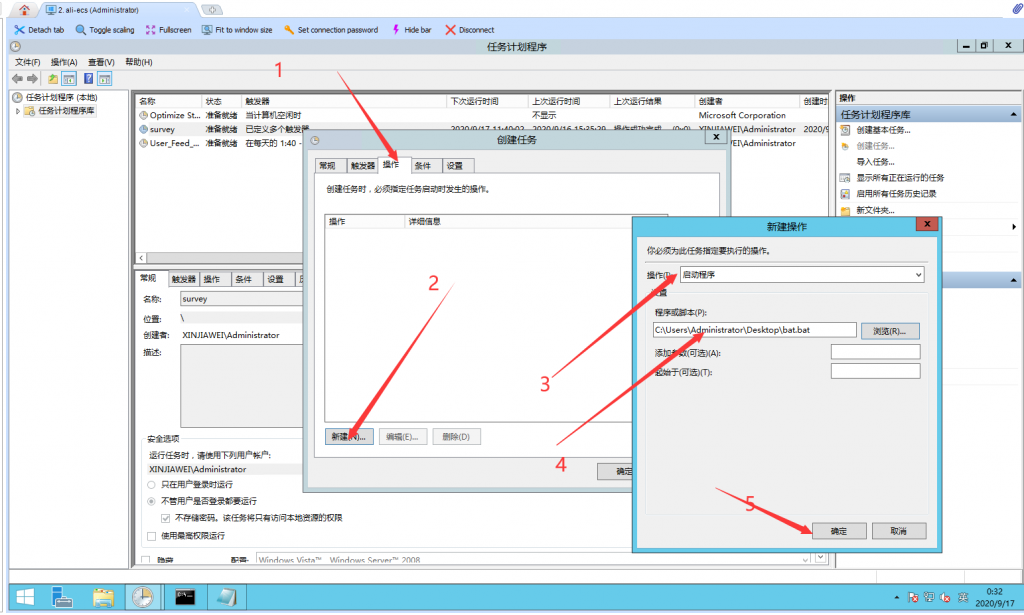This screenshot has width=1024, height=615.
Task: Expand the 任务计划程序库 tree node
Action: 18,111
